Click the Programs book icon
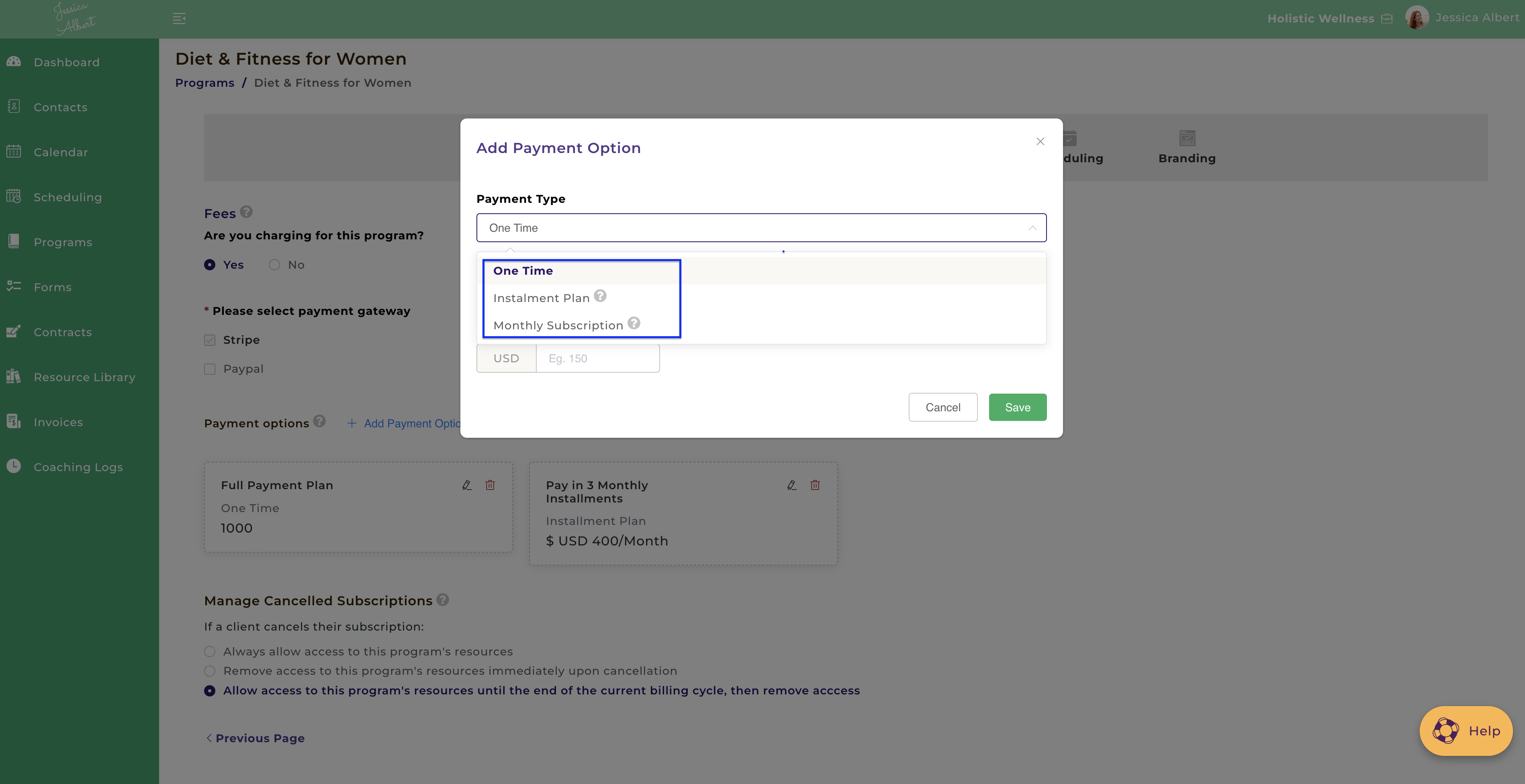Screen dimensions: 1525x784 tap(14, 241)
